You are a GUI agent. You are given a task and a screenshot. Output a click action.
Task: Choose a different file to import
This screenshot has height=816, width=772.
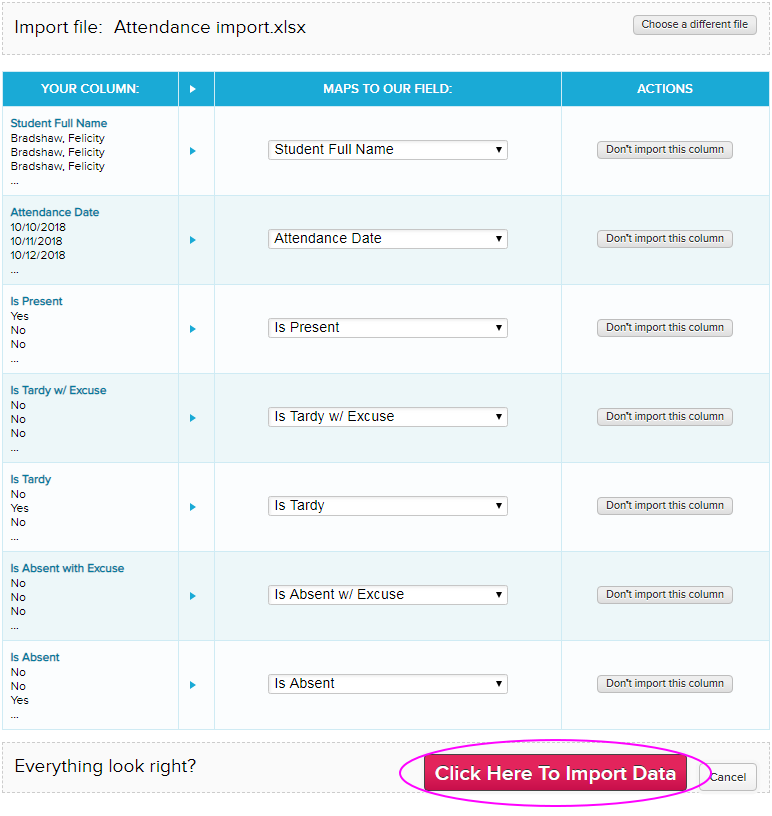[694, 24]
